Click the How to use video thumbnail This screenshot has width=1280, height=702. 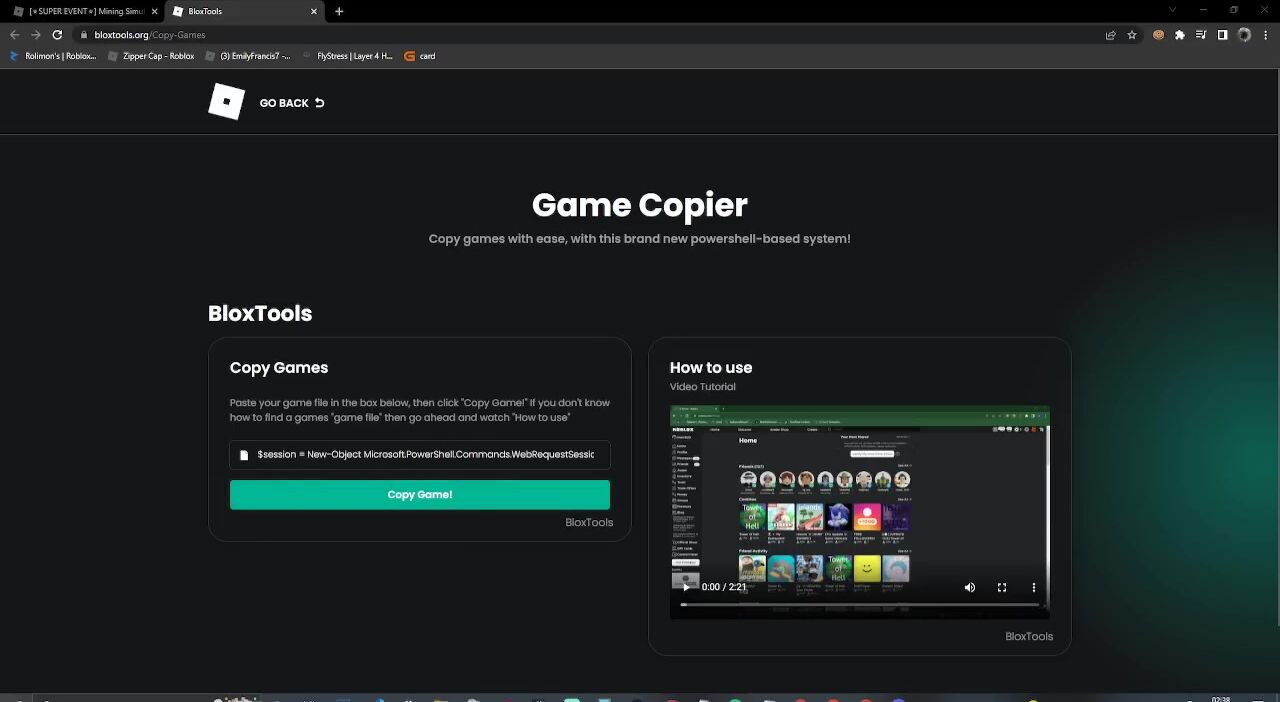860,512
